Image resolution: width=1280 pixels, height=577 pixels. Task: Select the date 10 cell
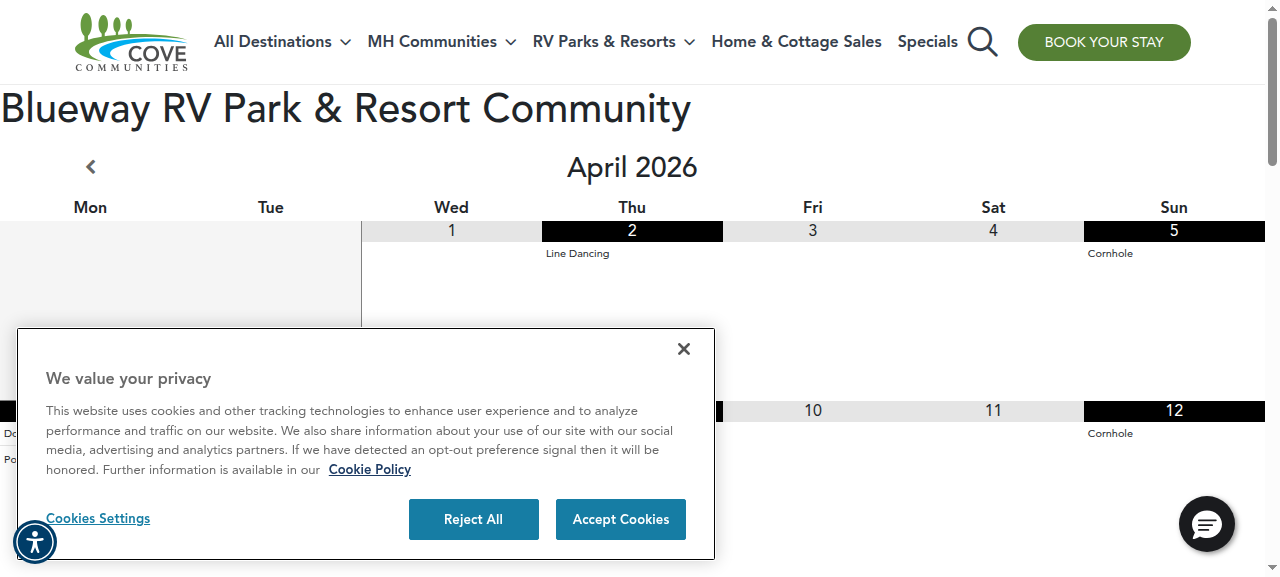point(813,411)
